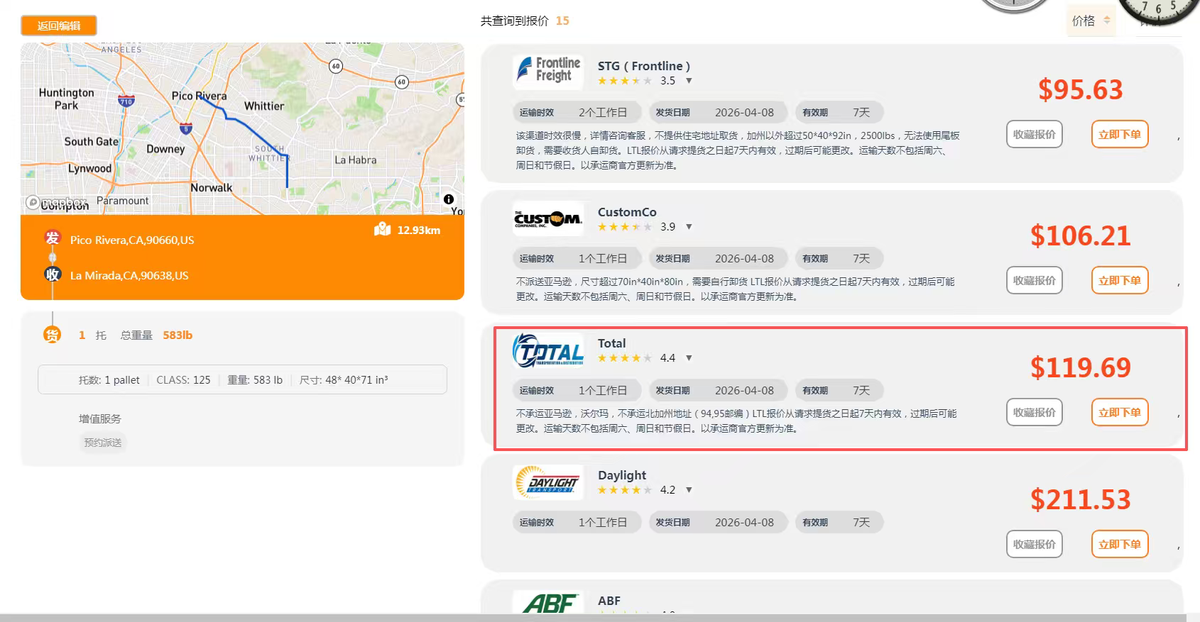Image resolution: width=1200 pixels, height=622 pixels.
Task: Click the 增值服务 label
Action: (x=100, y=419)
